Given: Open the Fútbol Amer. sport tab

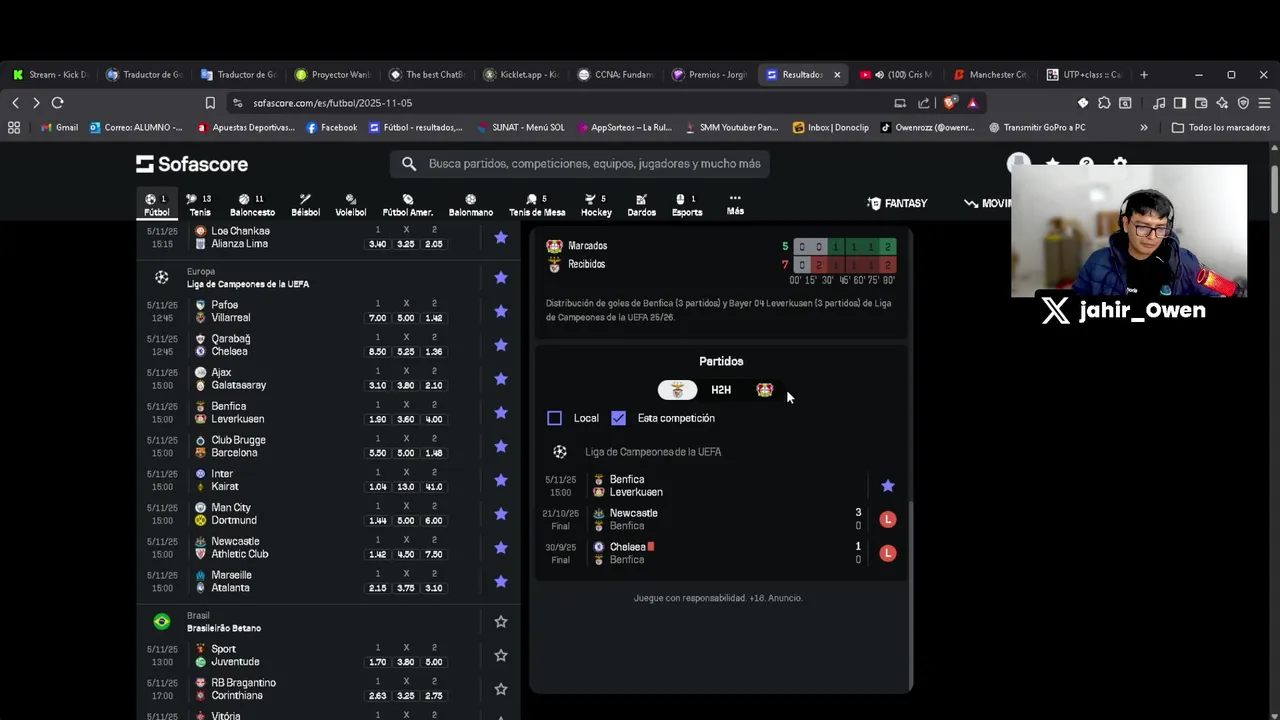Looking at the screenshot, I should (x=407, y=205).
